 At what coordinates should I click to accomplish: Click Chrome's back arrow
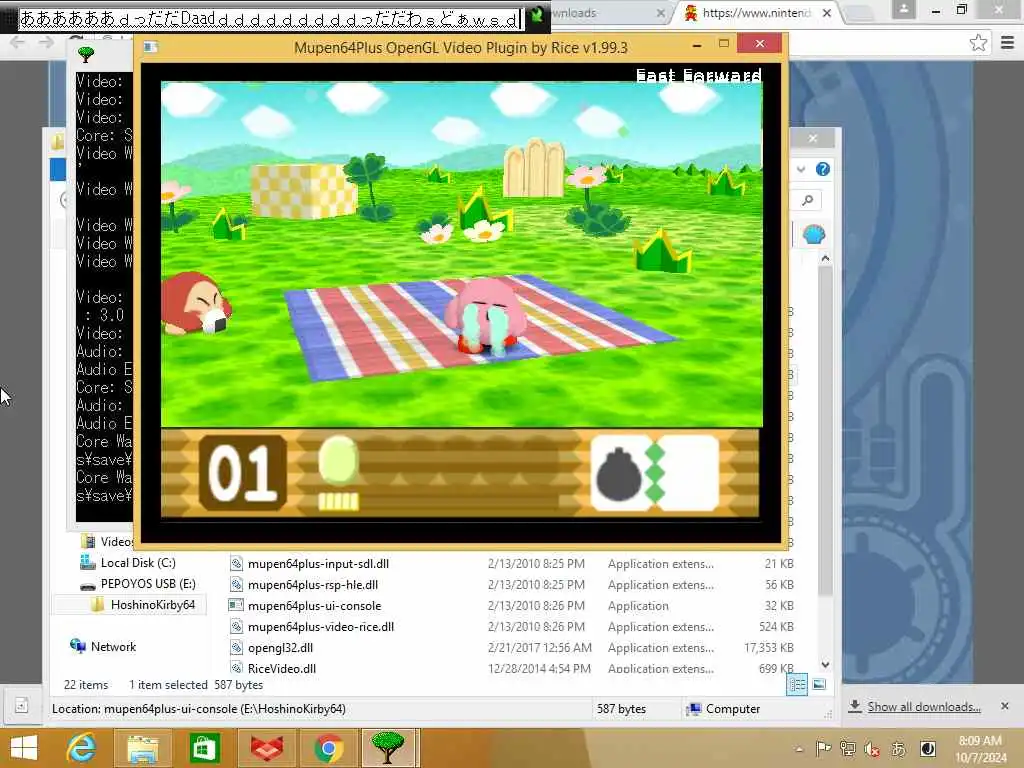coord(18,43)
